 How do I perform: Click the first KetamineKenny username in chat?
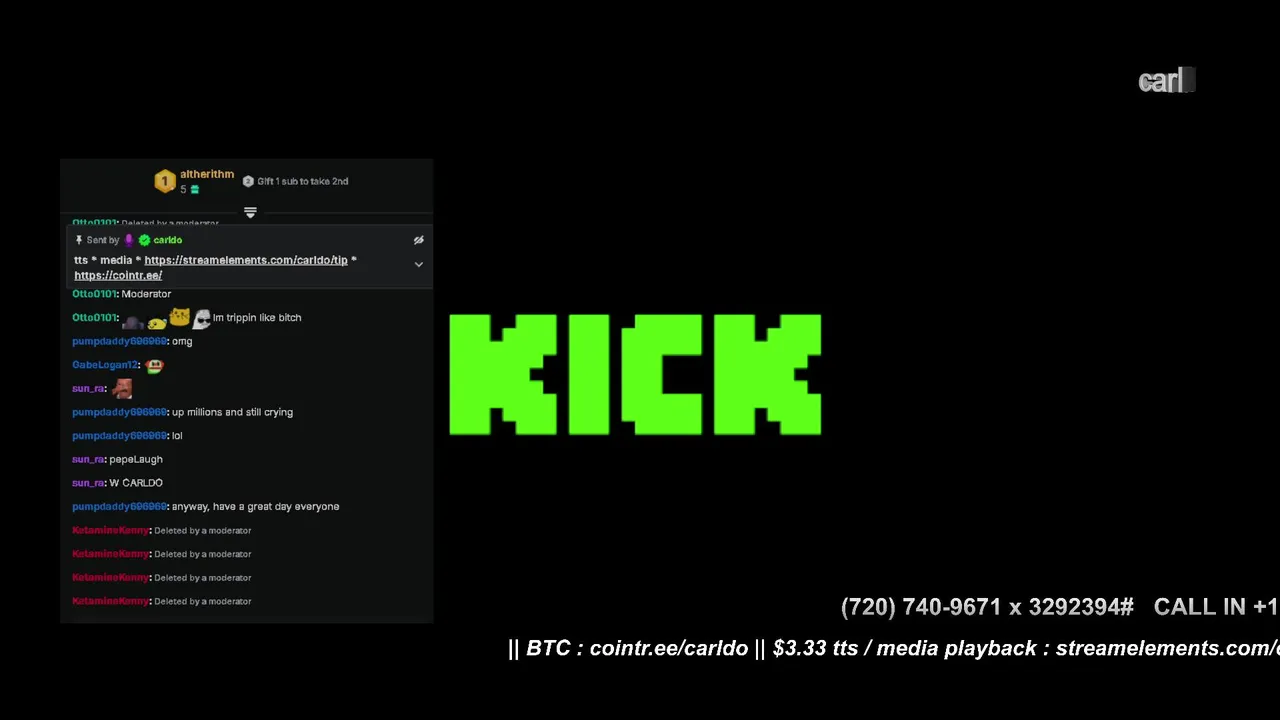tap(110, 530)
